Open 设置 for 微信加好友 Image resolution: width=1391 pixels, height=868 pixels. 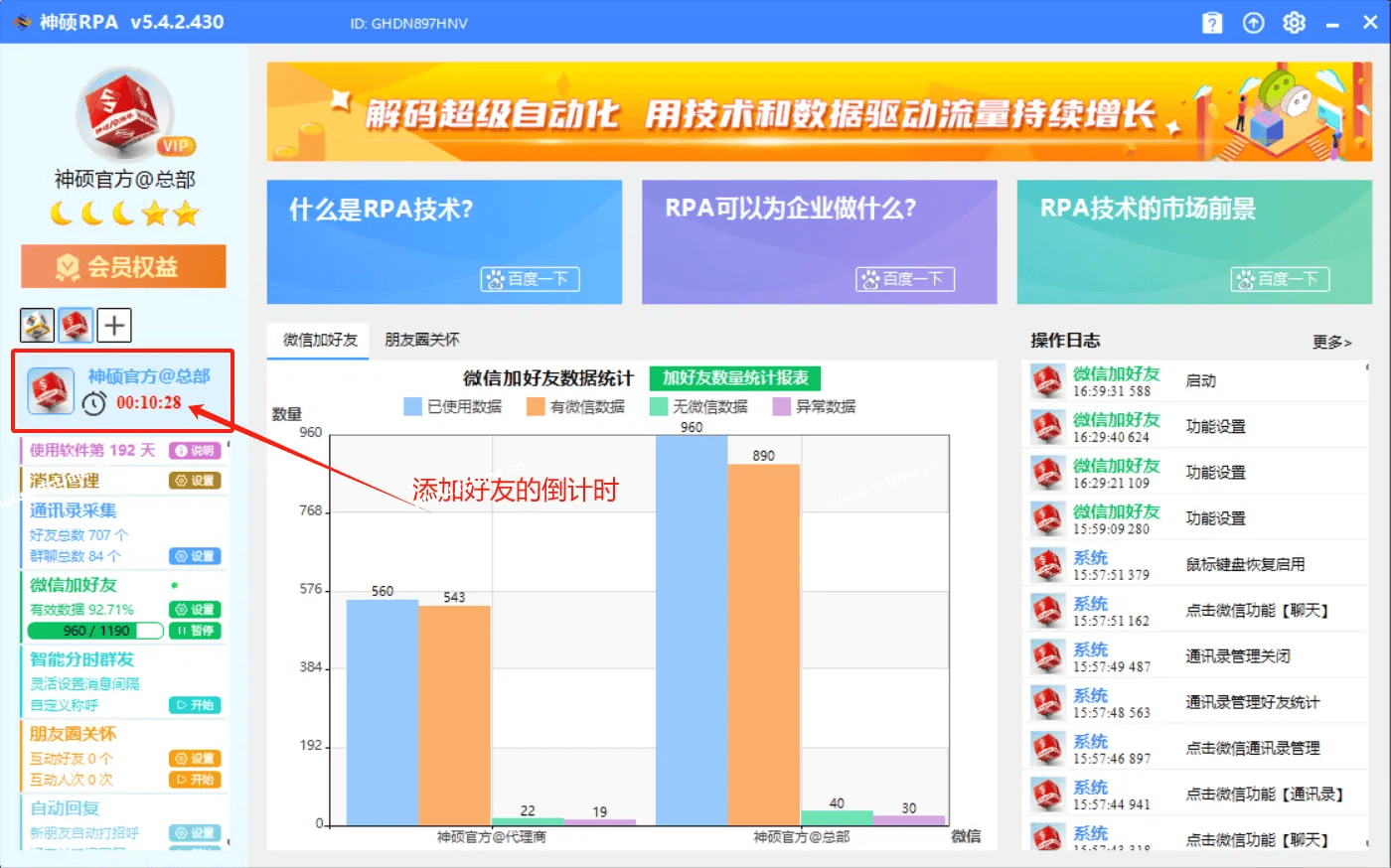pos(195,610)
